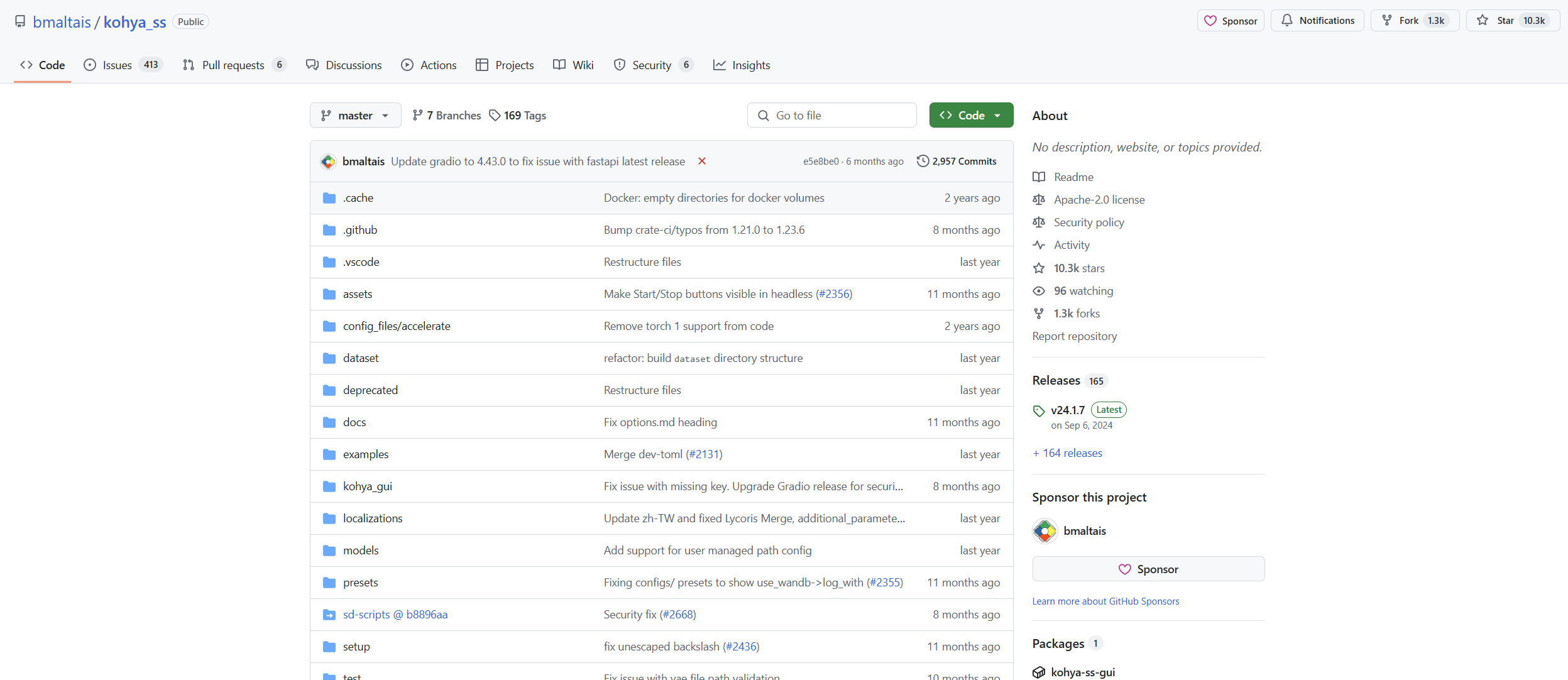Click the v24.1.7 release tag icon
This screenshot has height=680, width=1568.
pos(1039,411)
